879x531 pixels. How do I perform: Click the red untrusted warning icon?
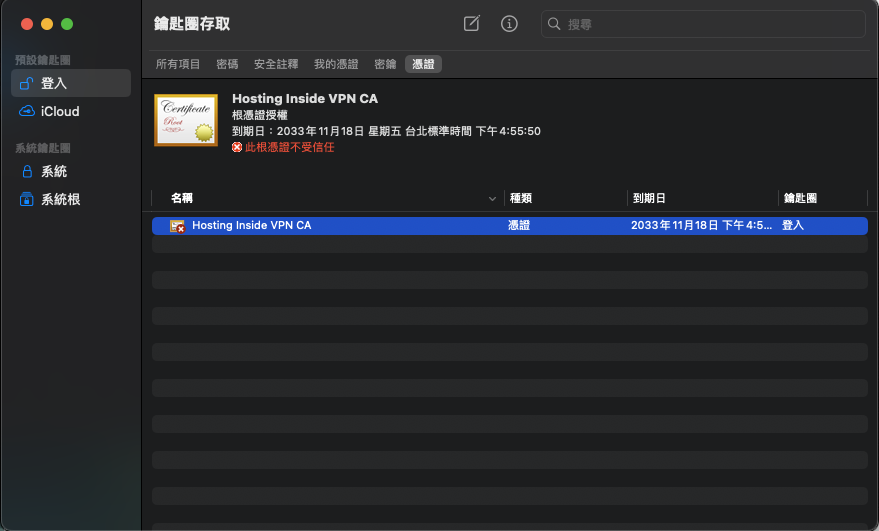coord(237,147)
